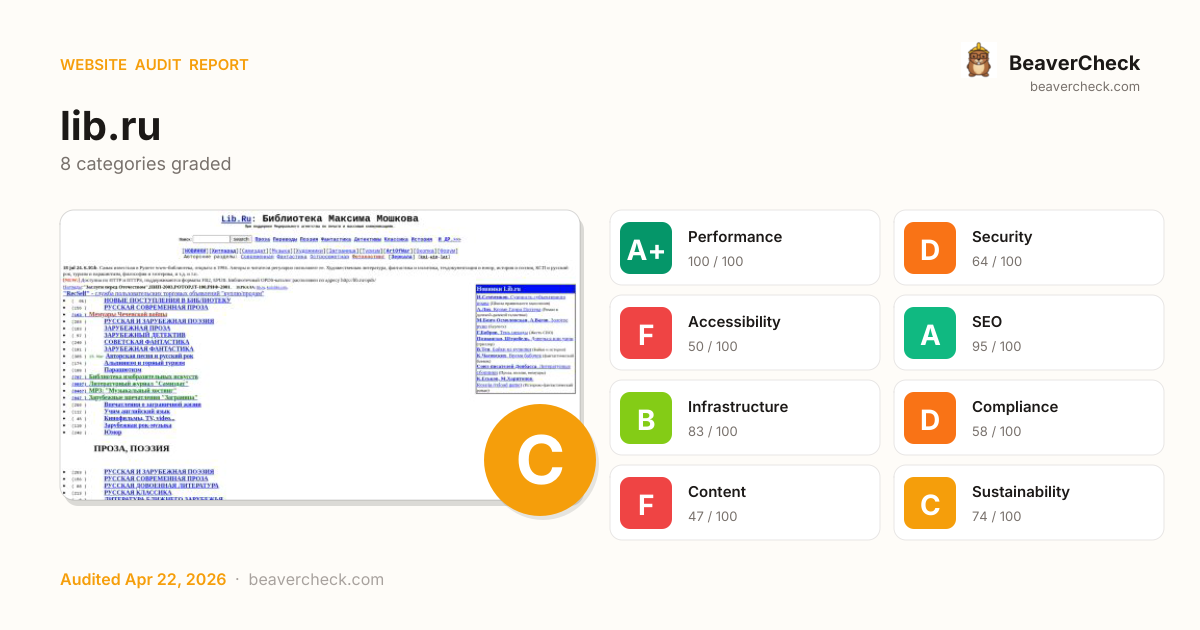
Task: Select the Security 64 / 100 score text
Action: pyautogui.click(x=997, y=262)
